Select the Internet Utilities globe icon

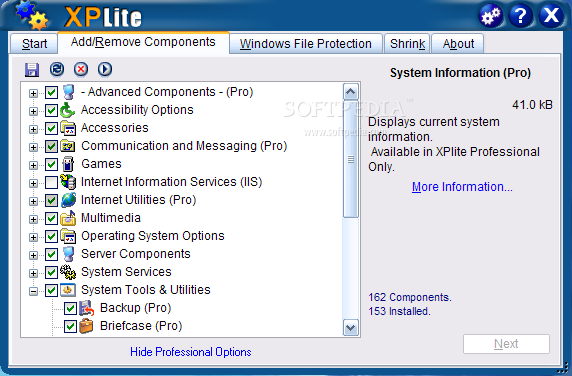68,200
